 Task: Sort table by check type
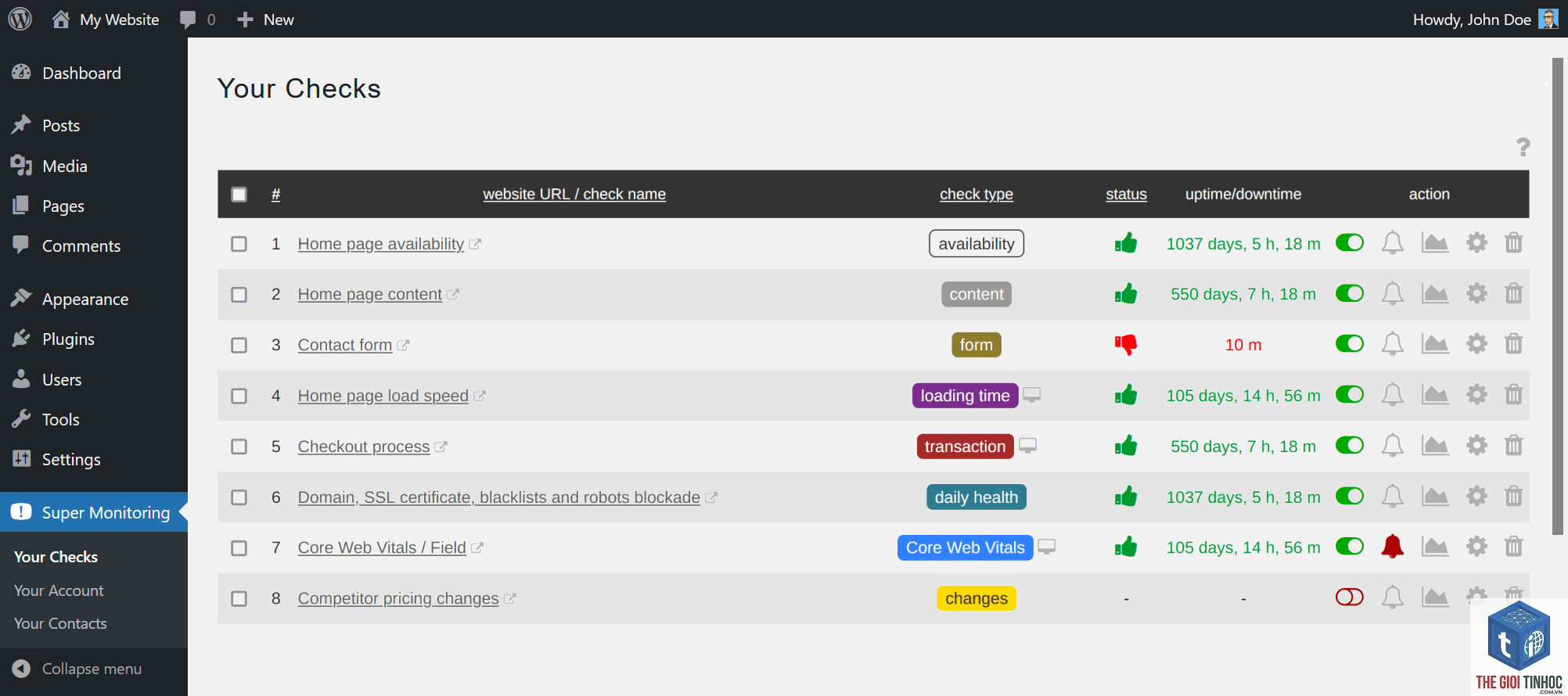click(x=976, y=194)
